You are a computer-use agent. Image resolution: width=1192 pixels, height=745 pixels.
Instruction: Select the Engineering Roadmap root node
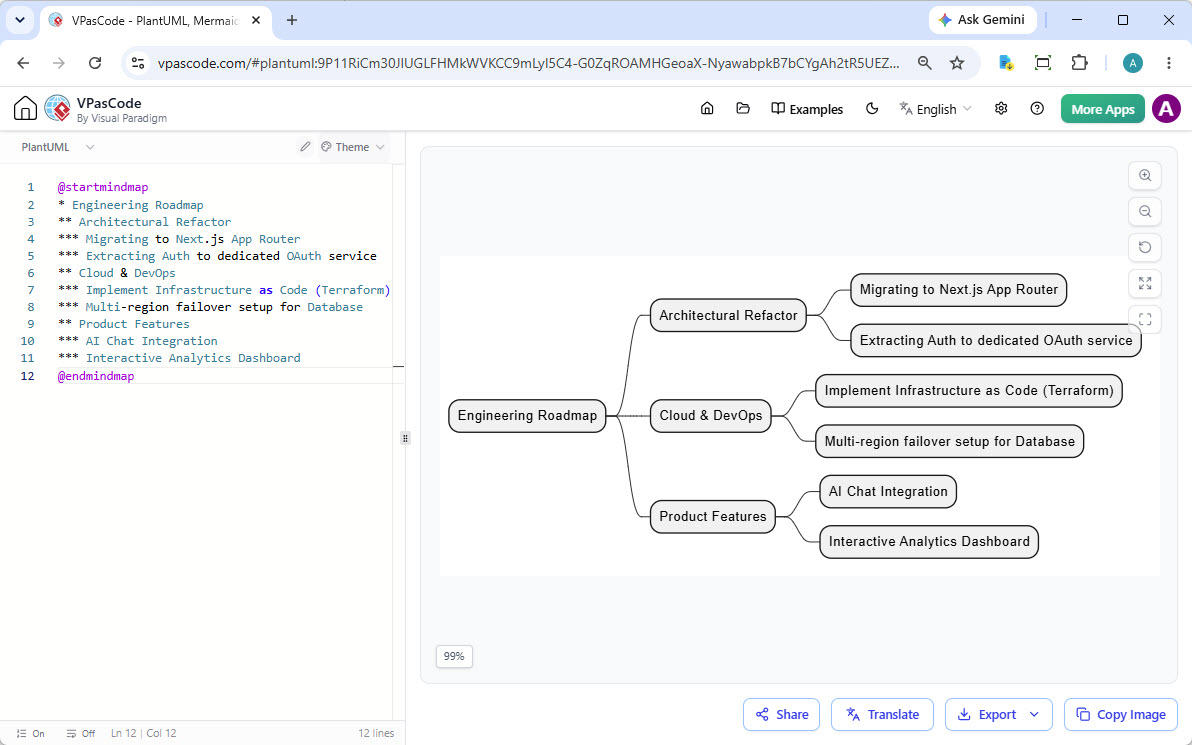click(527, 416)
